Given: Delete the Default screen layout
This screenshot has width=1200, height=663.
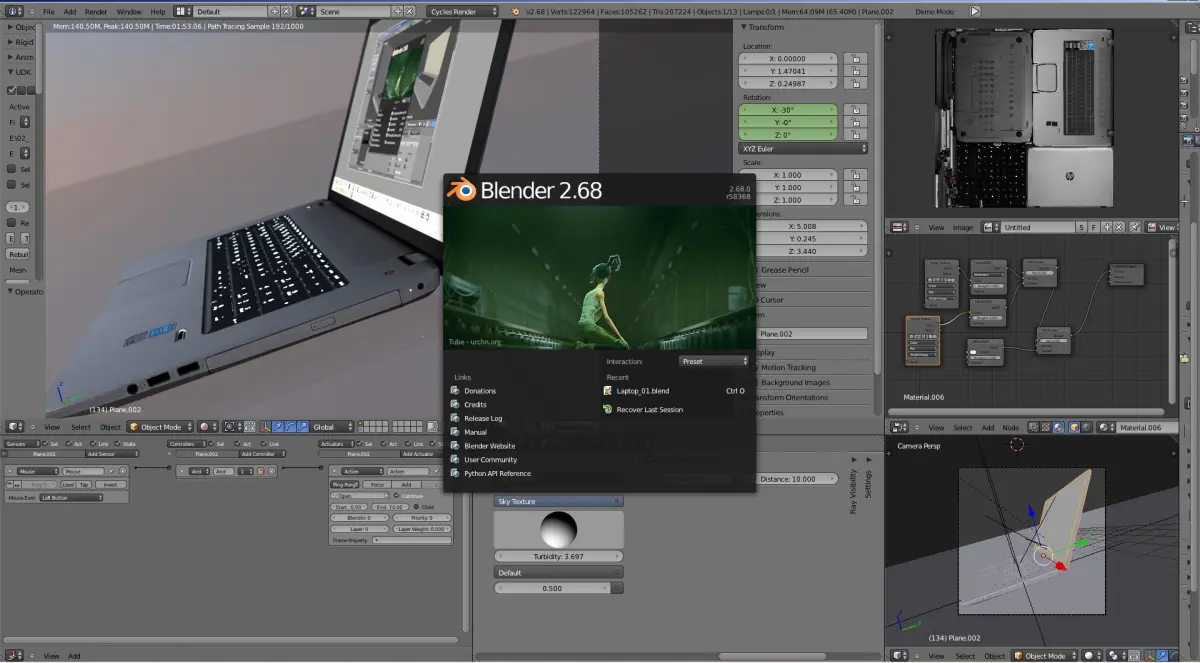Looking at the screenshot, I should point(286,11).
